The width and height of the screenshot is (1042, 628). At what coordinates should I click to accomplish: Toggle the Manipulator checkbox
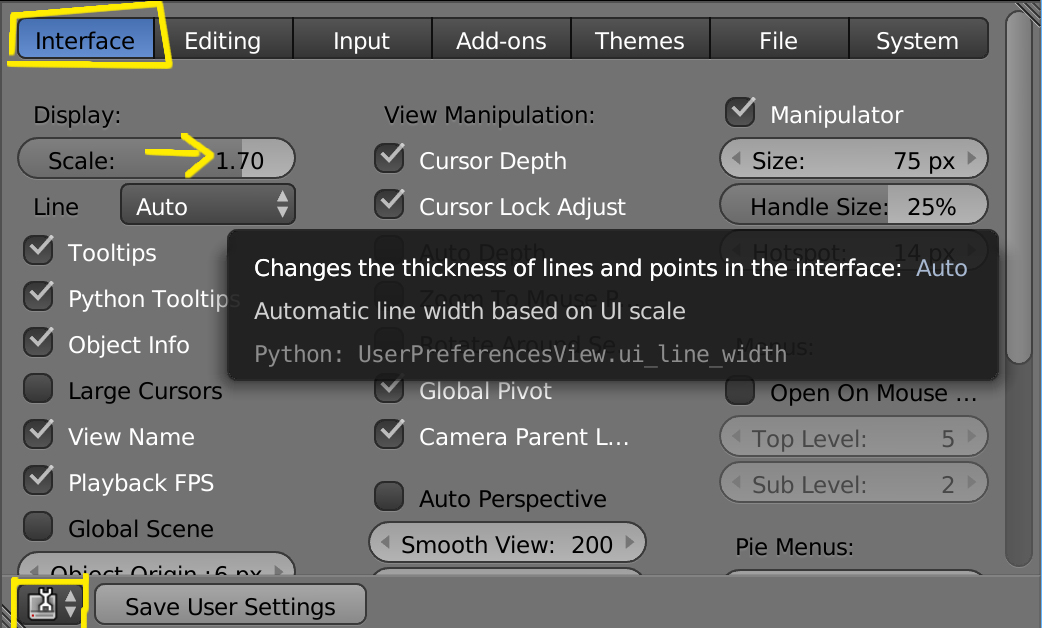coord(741,114)
